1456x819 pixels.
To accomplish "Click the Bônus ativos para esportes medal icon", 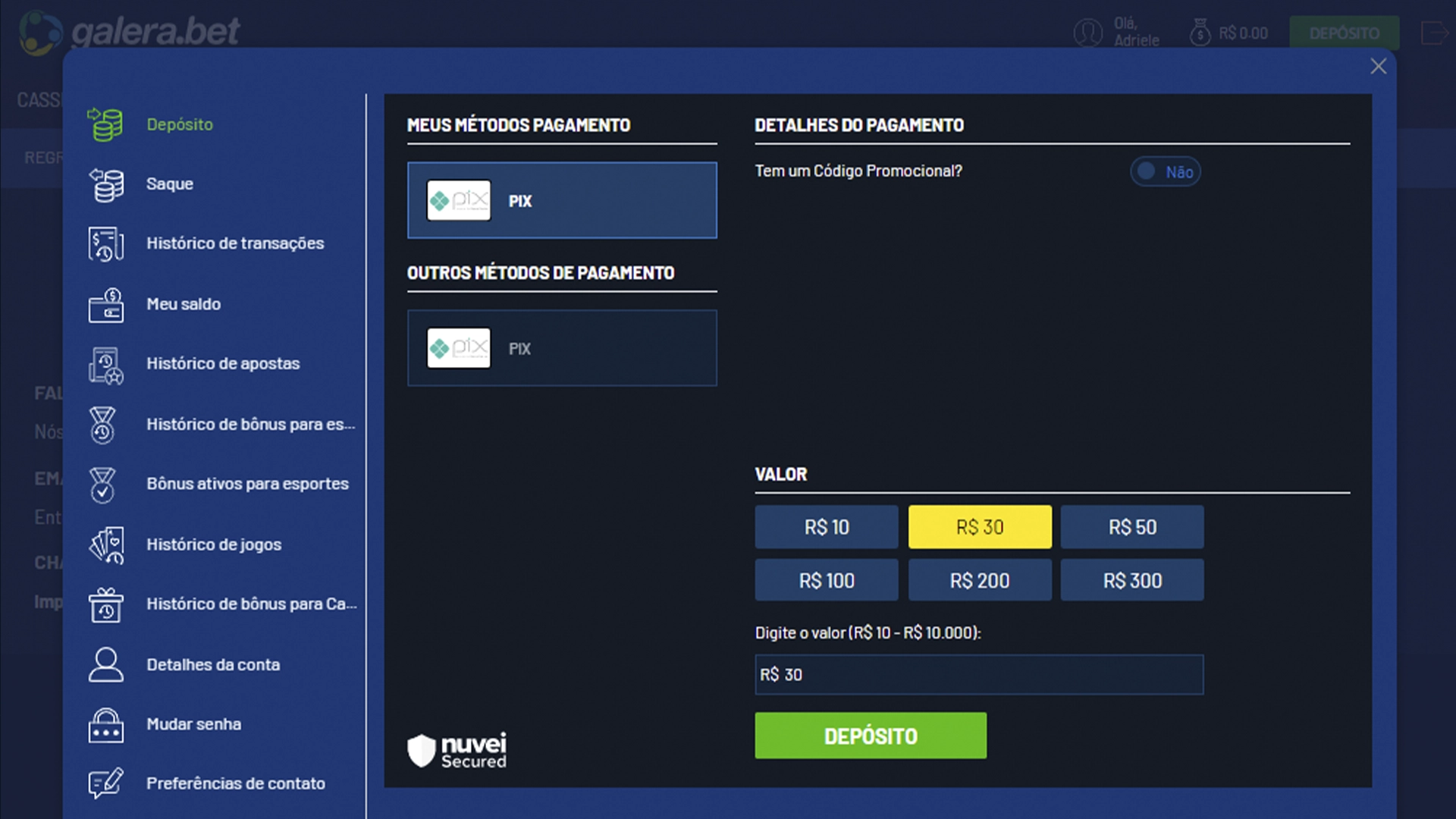I will coord(102,485).
